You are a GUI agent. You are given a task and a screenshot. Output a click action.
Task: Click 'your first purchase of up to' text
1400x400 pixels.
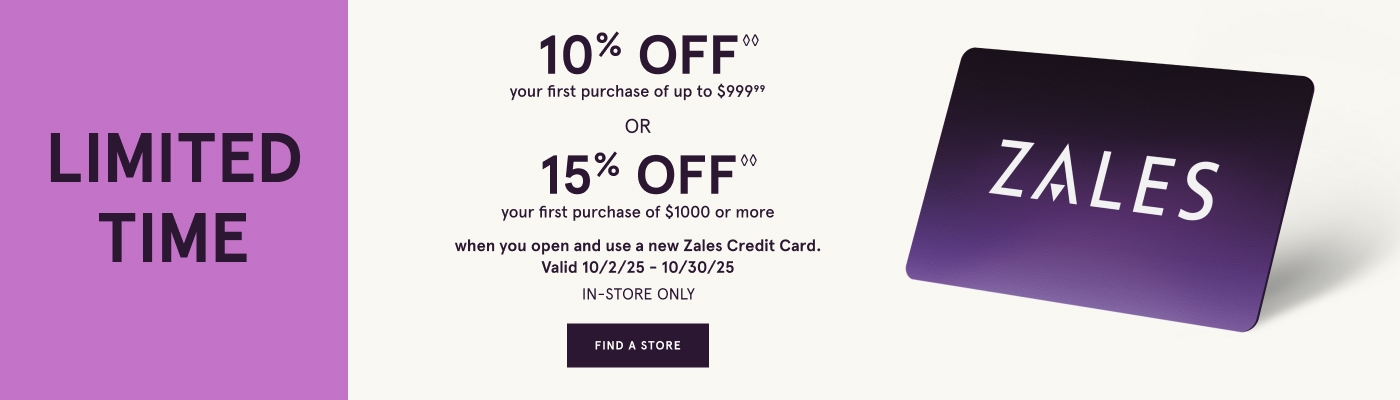(x=623, y=93)
